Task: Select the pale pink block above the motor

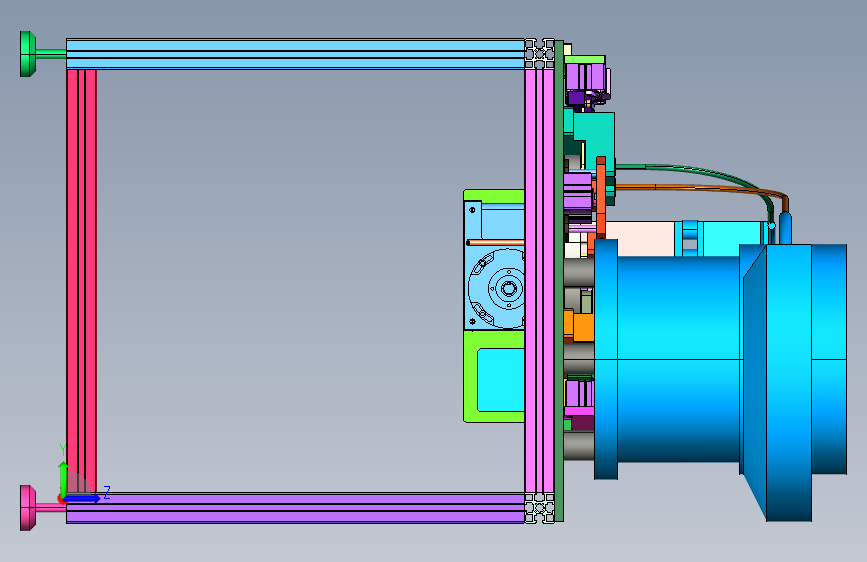Action: (640, 239)
